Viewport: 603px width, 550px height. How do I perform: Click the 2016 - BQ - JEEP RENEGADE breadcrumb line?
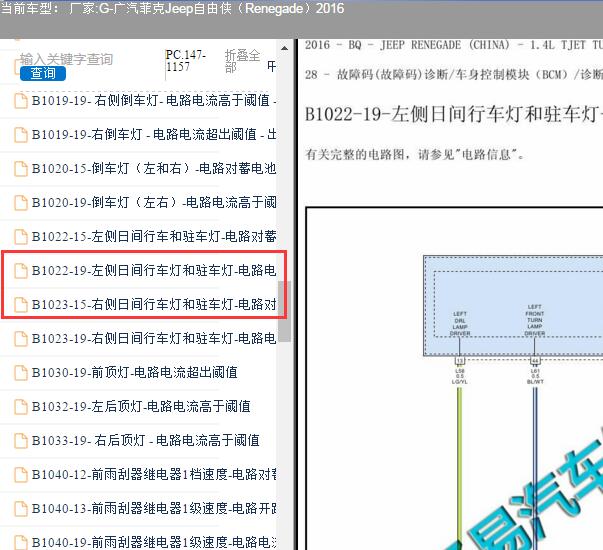pos(454,45)
